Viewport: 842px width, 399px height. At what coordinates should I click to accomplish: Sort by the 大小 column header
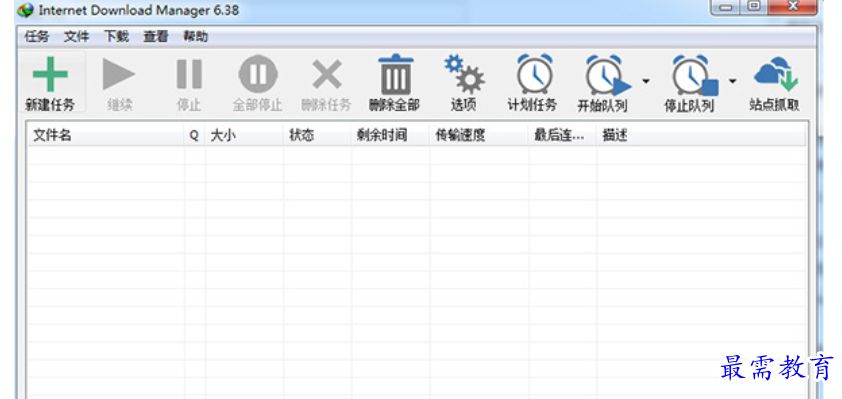pyautogui.click(x=244, y=135)
